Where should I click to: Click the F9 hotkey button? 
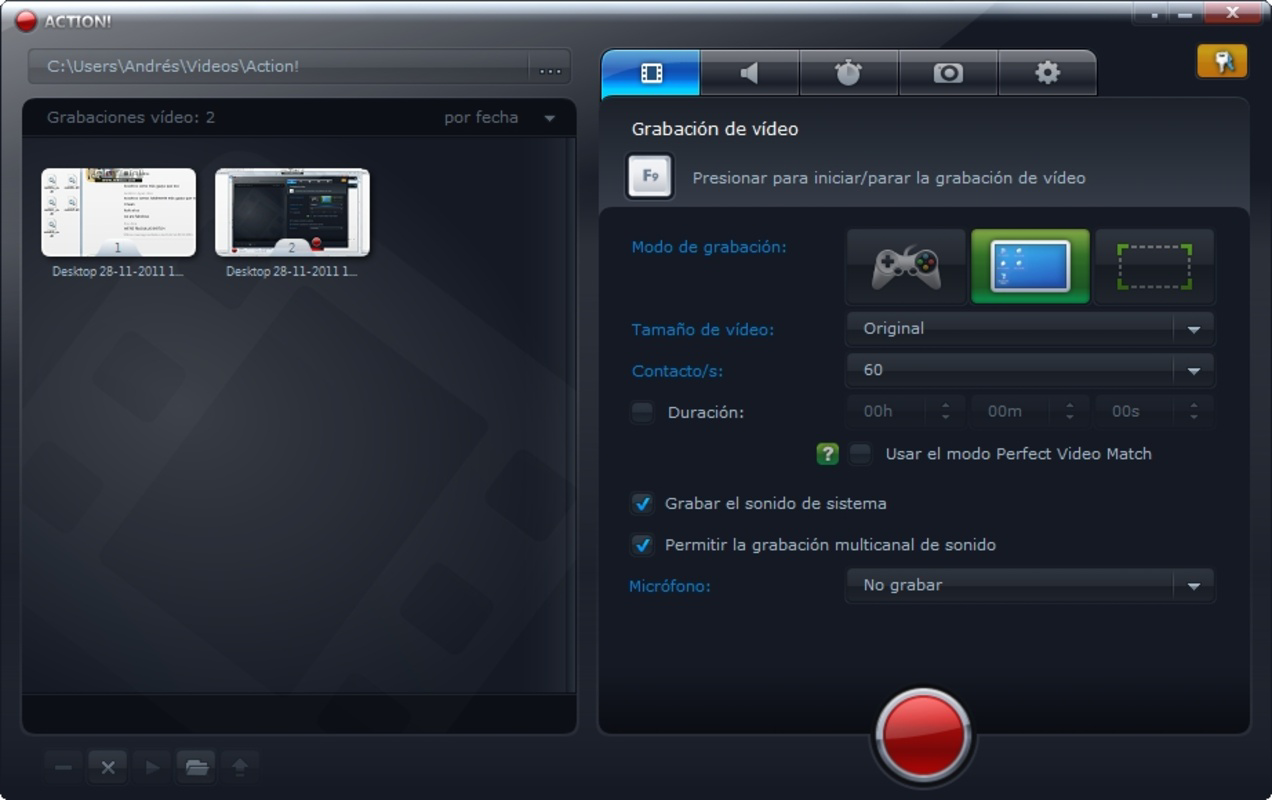[x=650, y=176]
